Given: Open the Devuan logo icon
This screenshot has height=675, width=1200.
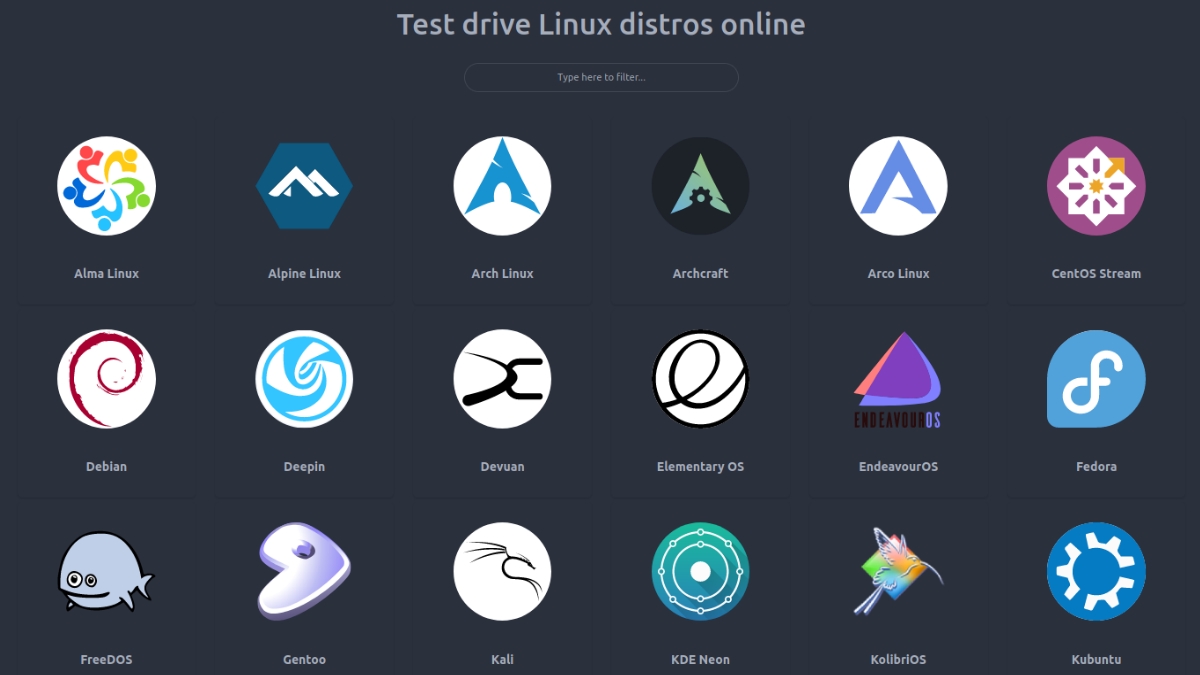Looking at the screenshot, I should [x=502, y=379].
